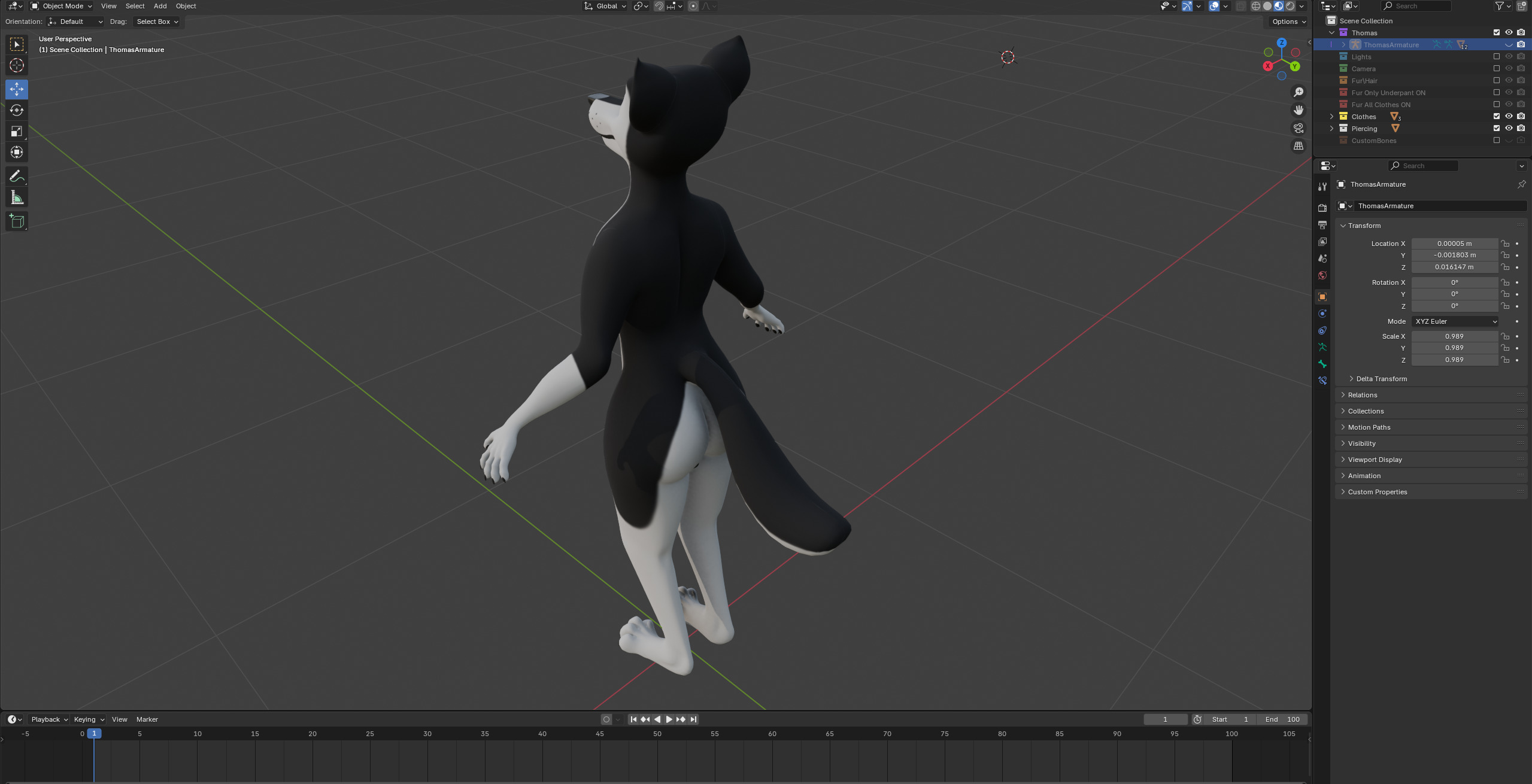1532x784 pixels.
Task: Expand the Relations panel
Action: pos(1431,395)
